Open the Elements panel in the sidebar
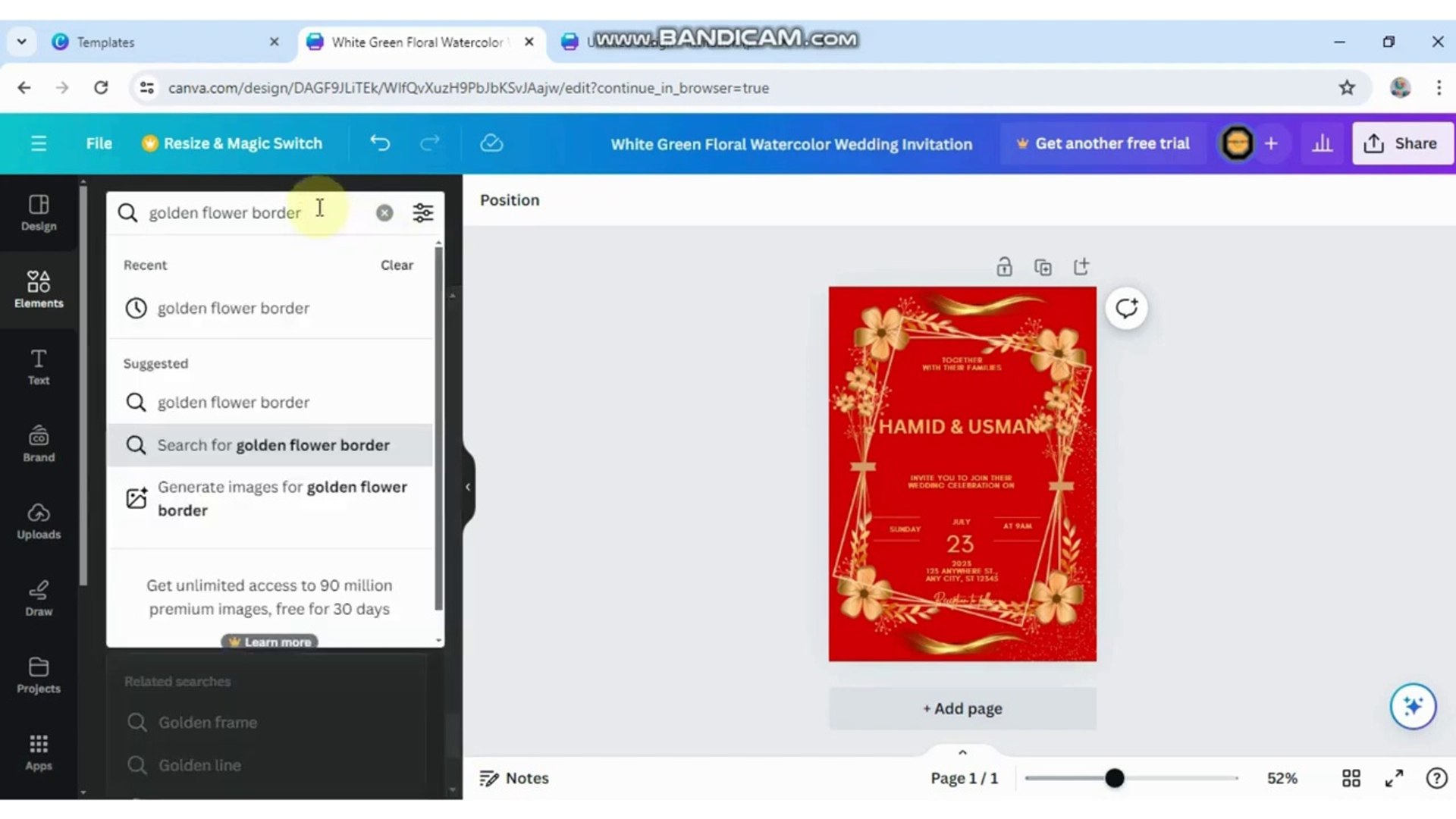 tap(38, 290)
